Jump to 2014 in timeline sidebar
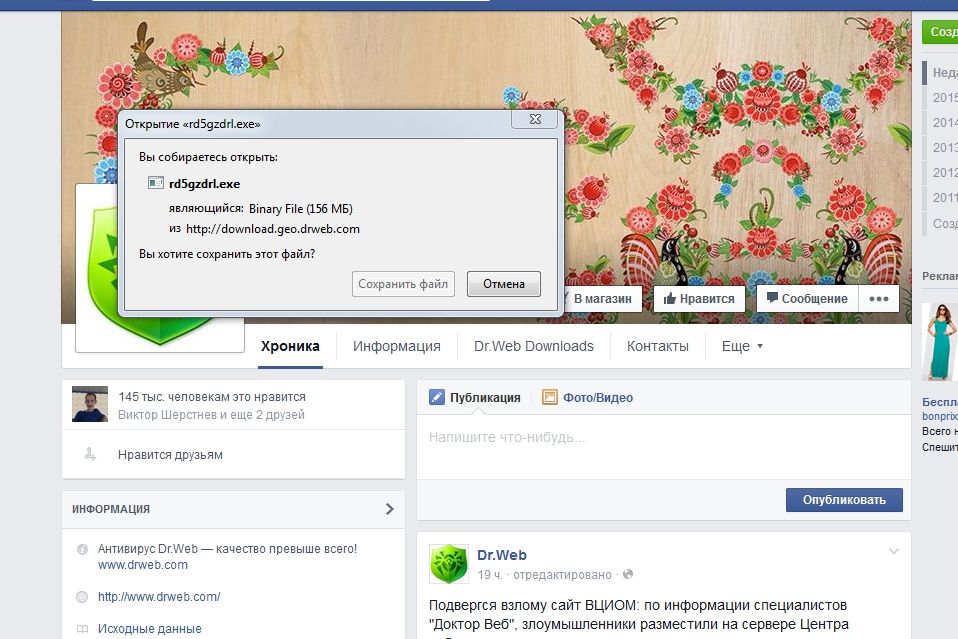Screen dimensions: 958x639 [945, 122]
